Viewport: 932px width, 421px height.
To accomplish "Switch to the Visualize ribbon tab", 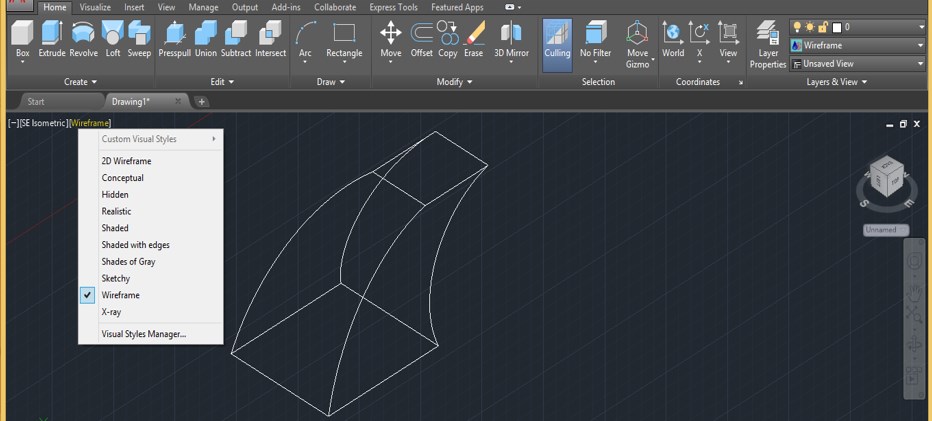I will click(95, 7).
